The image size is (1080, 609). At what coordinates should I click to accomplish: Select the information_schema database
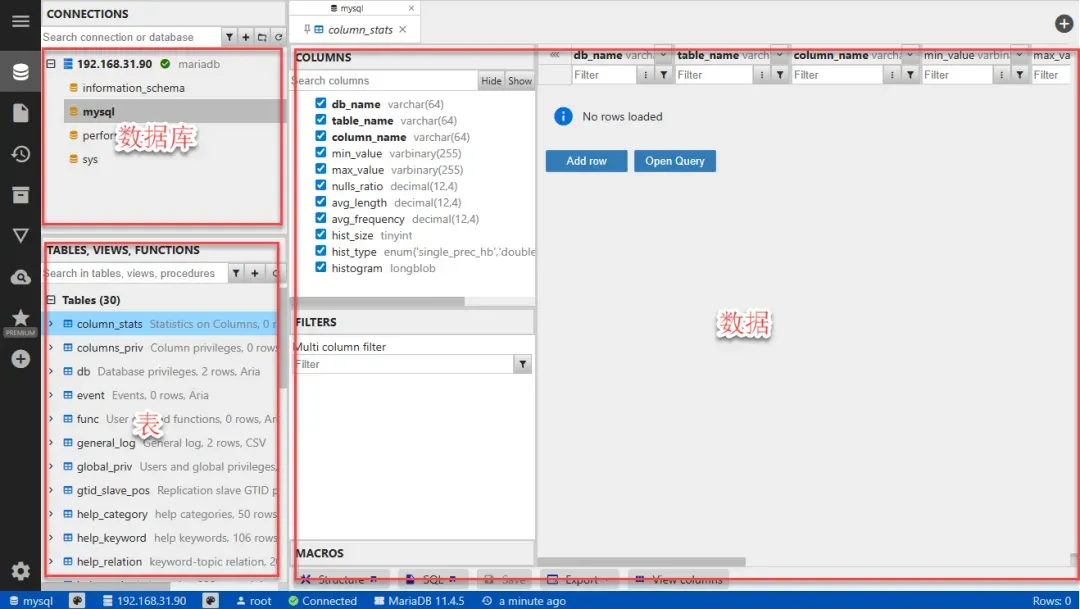coord(134,88)
